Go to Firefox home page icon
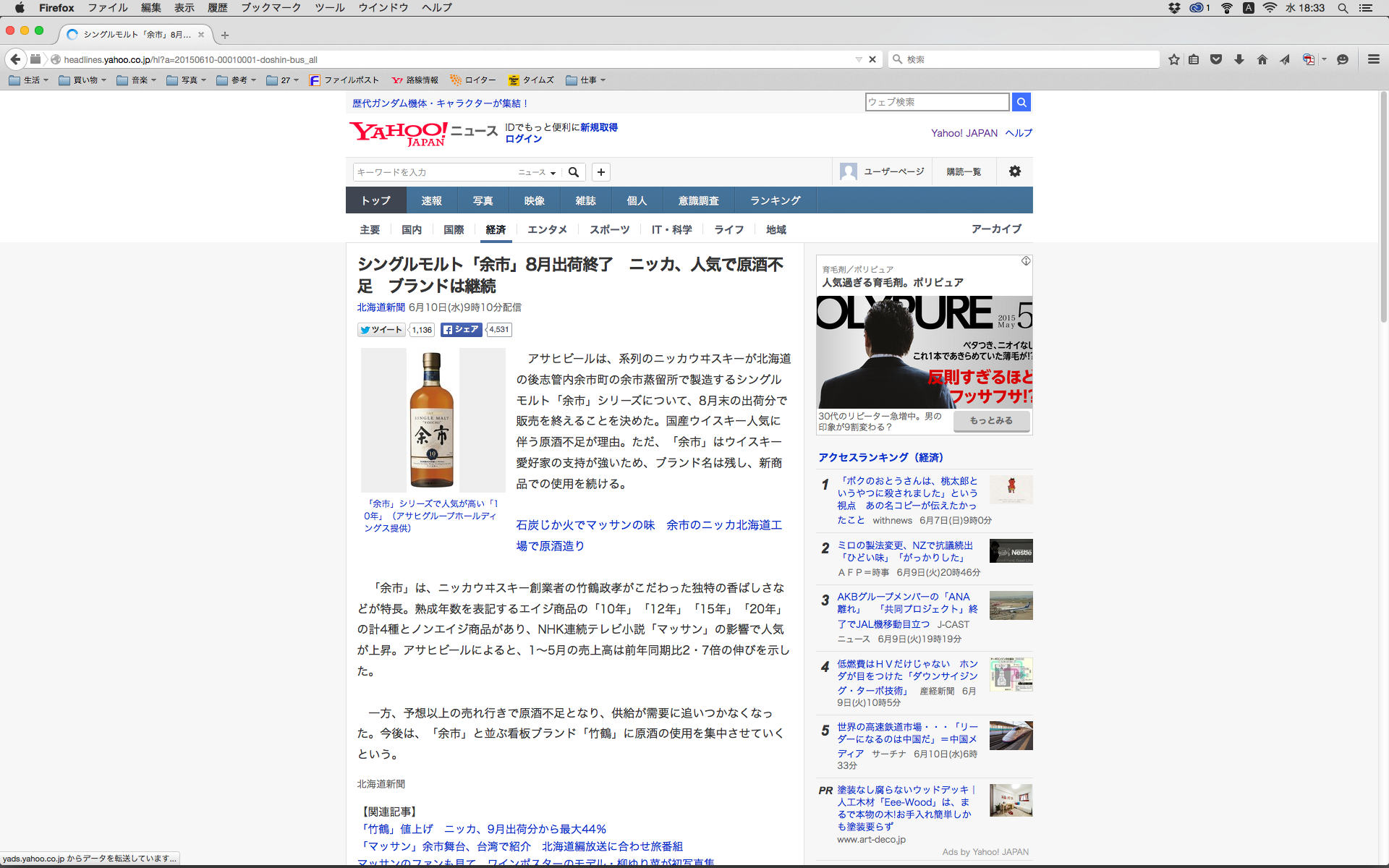 (x=1262, y=59)
